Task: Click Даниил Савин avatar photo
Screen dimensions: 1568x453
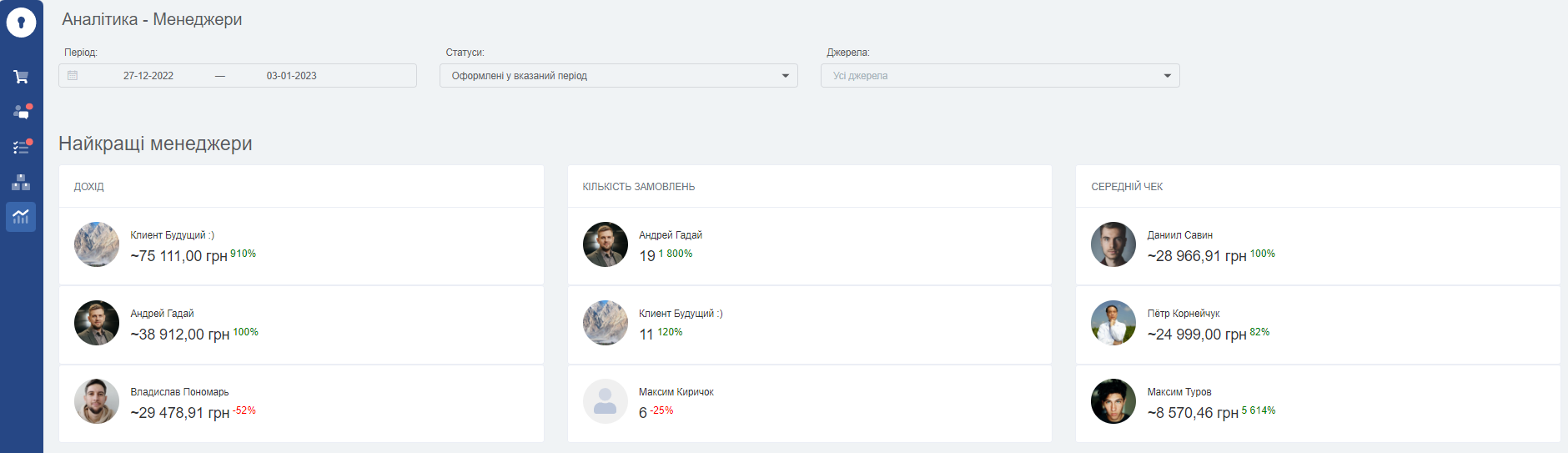Action: (x=1113, y=244)
